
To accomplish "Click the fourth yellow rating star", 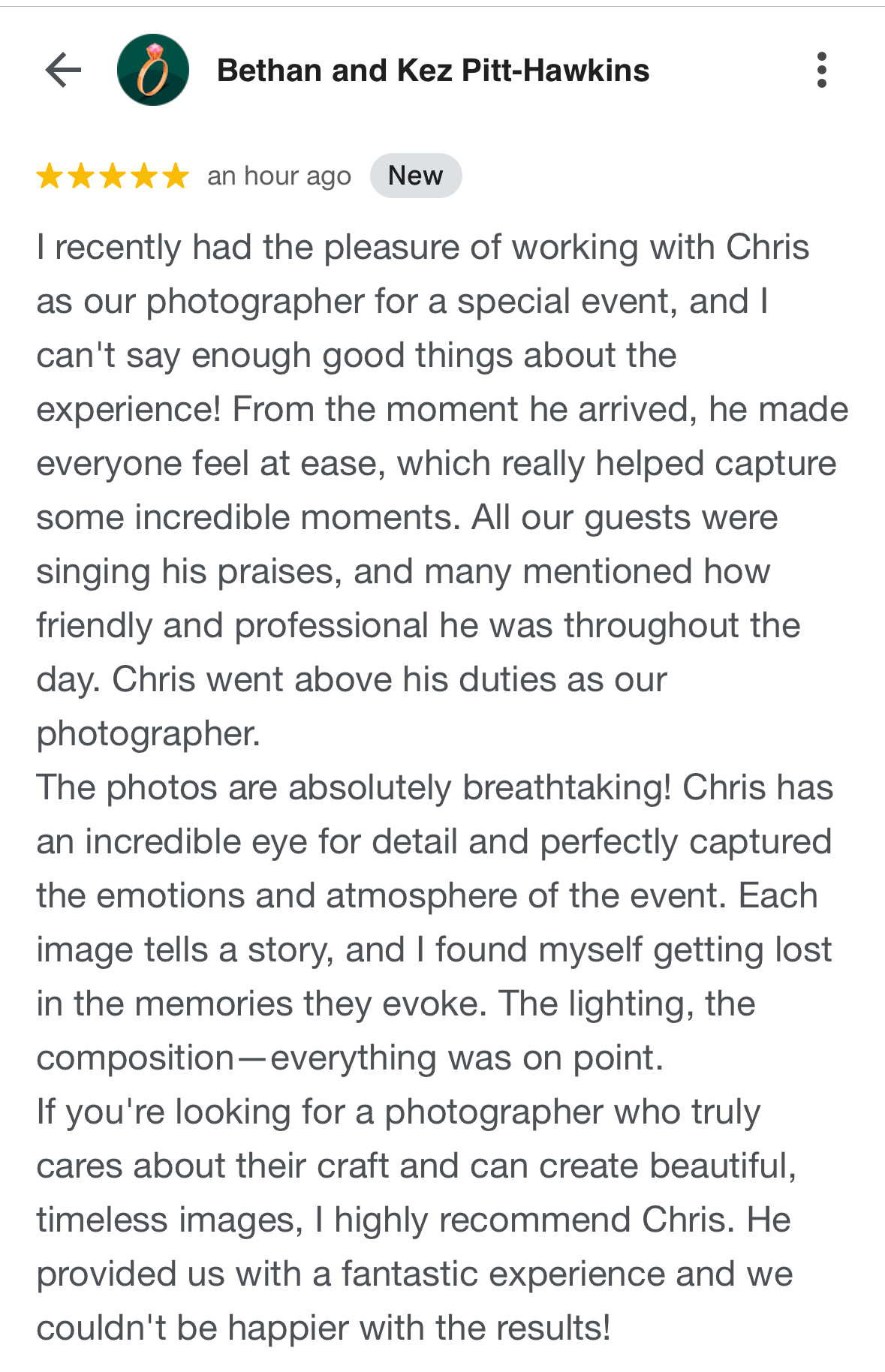I will (144, 176).
